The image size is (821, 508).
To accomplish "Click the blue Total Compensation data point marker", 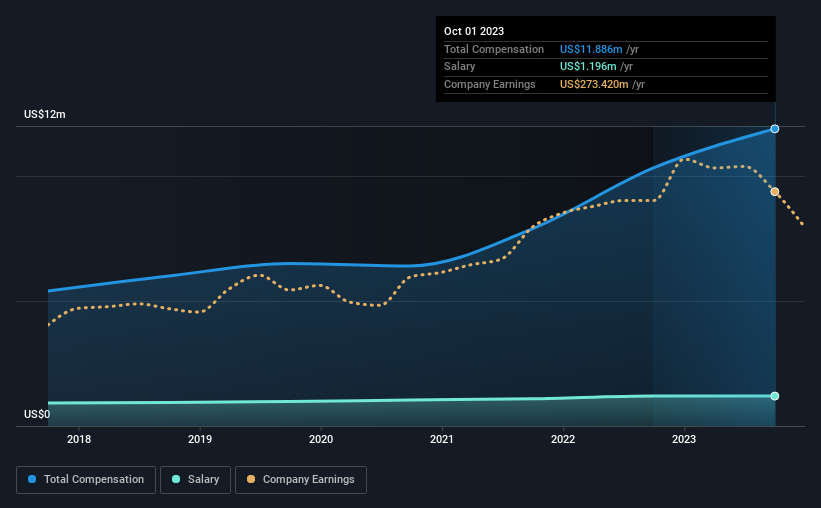I will pos(774,129).
